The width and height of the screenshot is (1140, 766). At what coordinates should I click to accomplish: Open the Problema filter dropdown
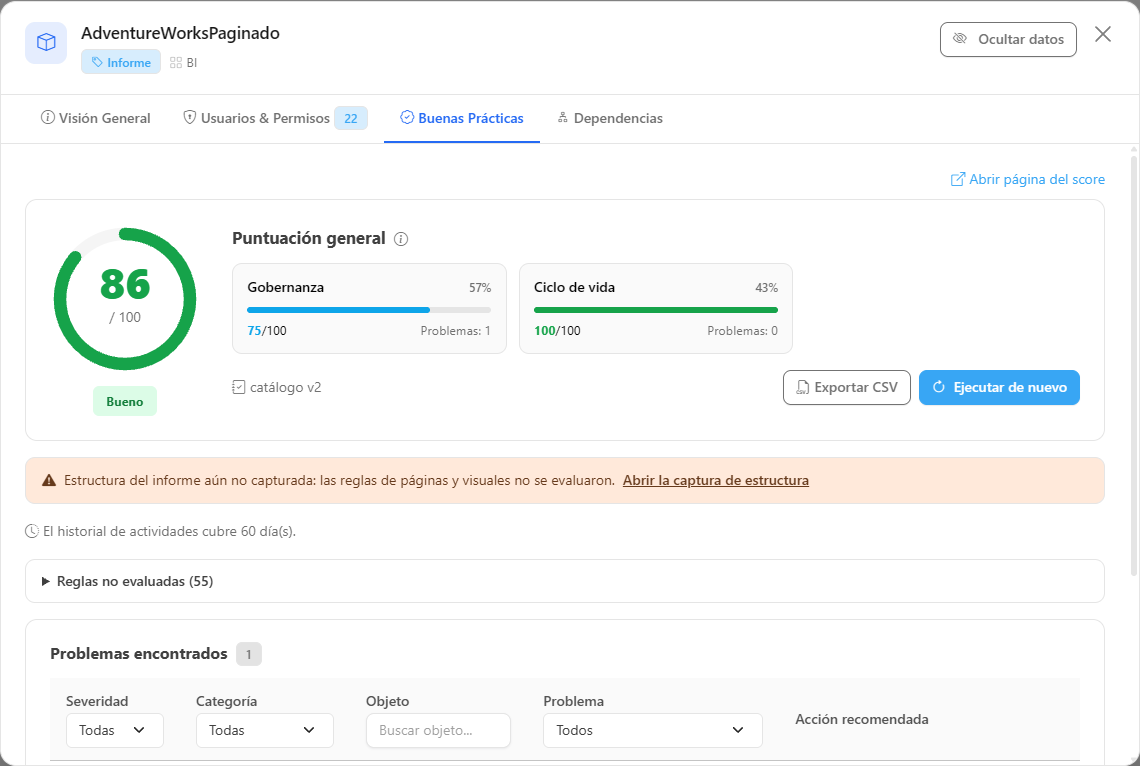click(652, 730)
